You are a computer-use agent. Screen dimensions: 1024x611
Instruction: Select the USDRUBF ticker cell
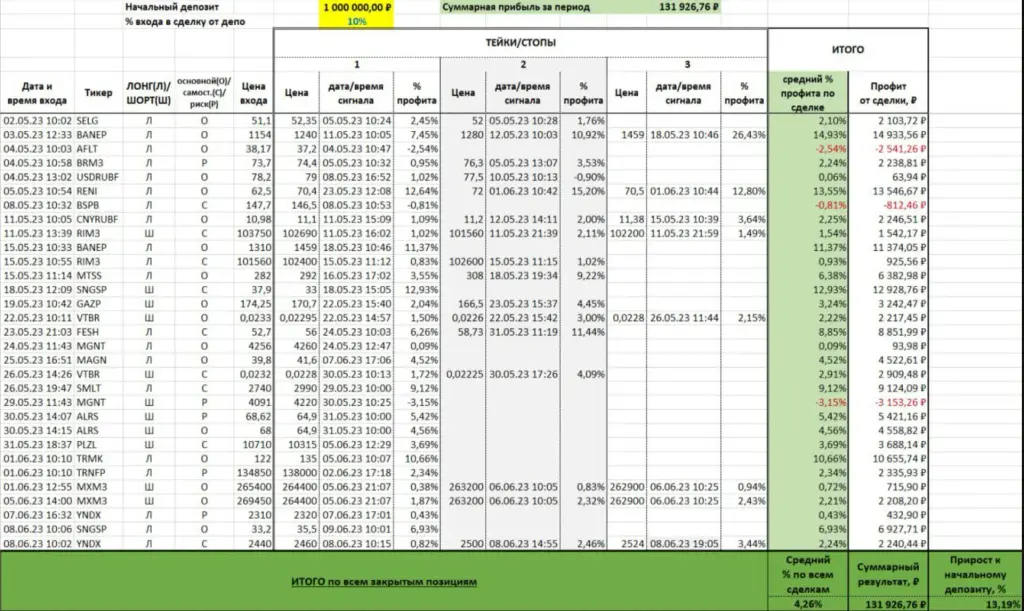point(97,177)
